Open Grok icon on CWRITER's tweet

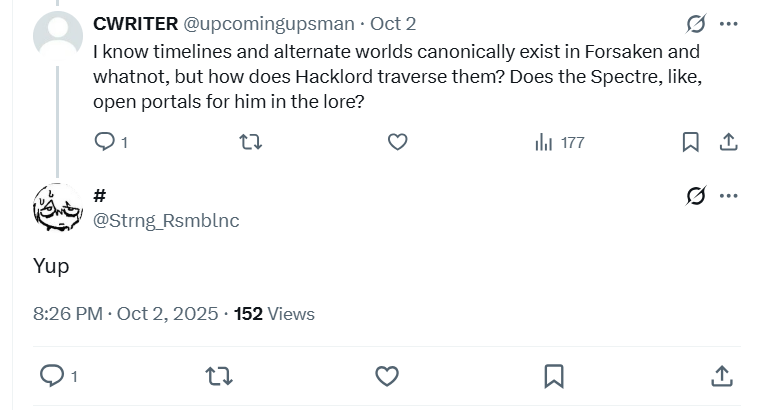pos(696,23)
